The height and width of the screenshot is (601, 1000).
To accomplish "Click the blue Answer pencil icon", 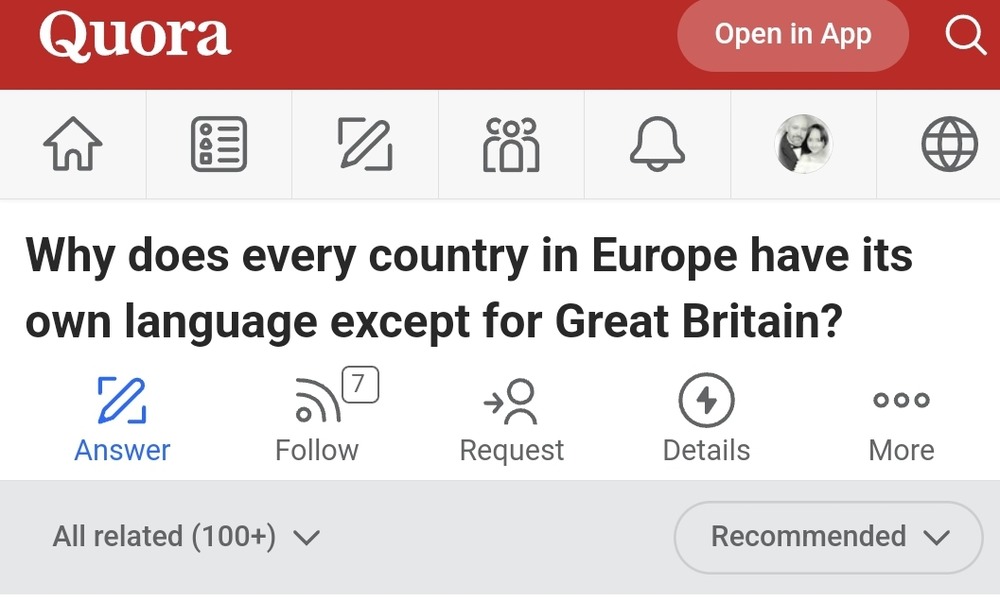I will click(x=122, y=400).
